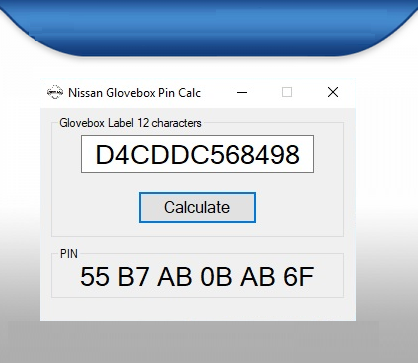The image size is (418, 363).
Task: Click the Nissan logo icon in title bar
Action: pos(55,92)
